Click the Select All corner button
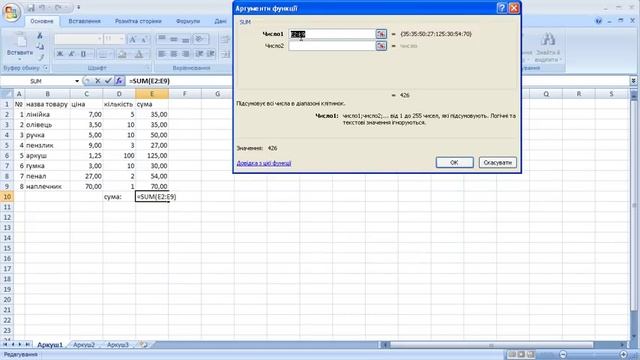The image size is (640, 360). (x=7, y=94)
